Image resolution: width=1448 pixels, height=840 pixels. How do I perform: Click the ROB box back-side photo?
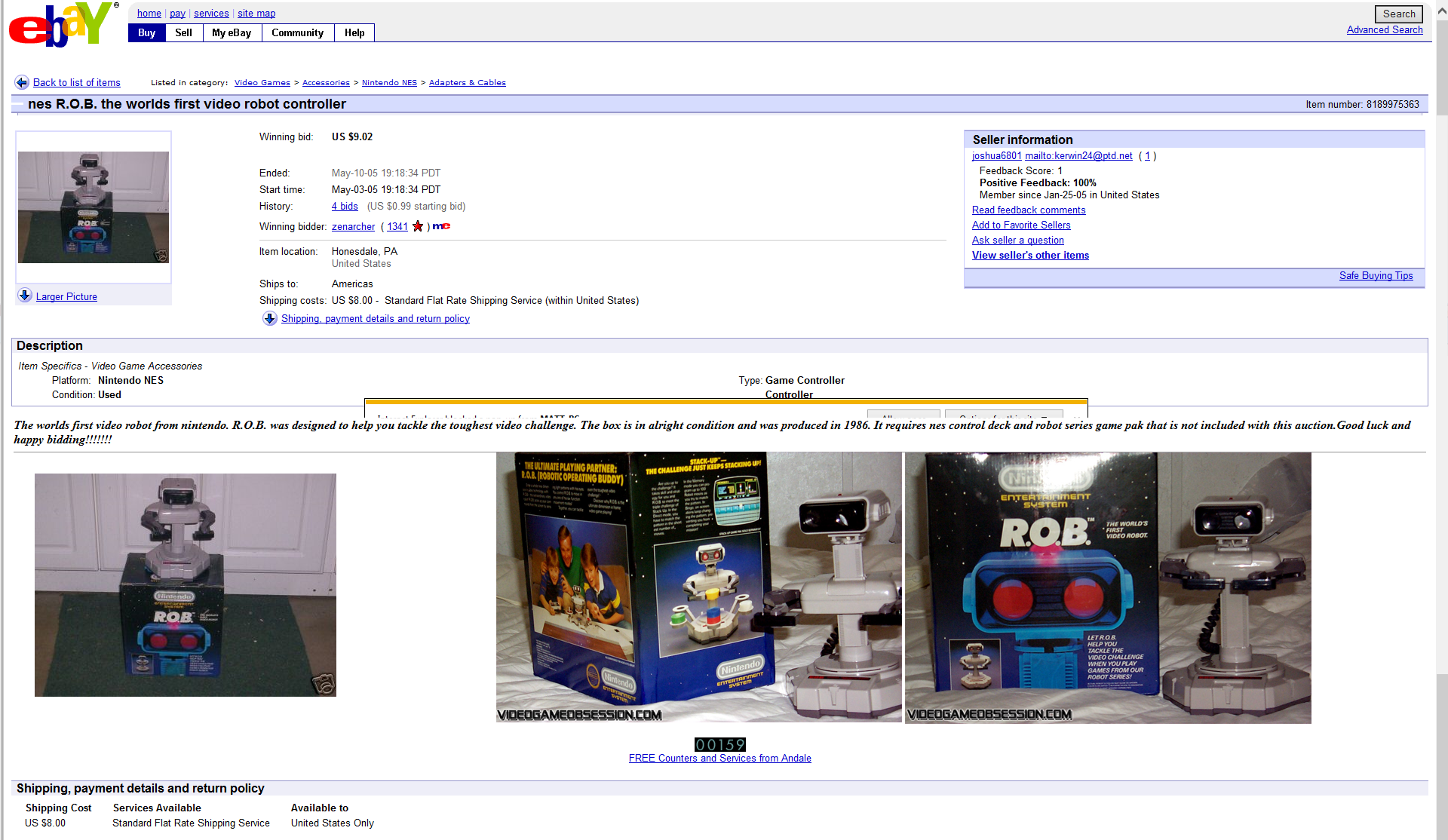(x=698, y=587)
